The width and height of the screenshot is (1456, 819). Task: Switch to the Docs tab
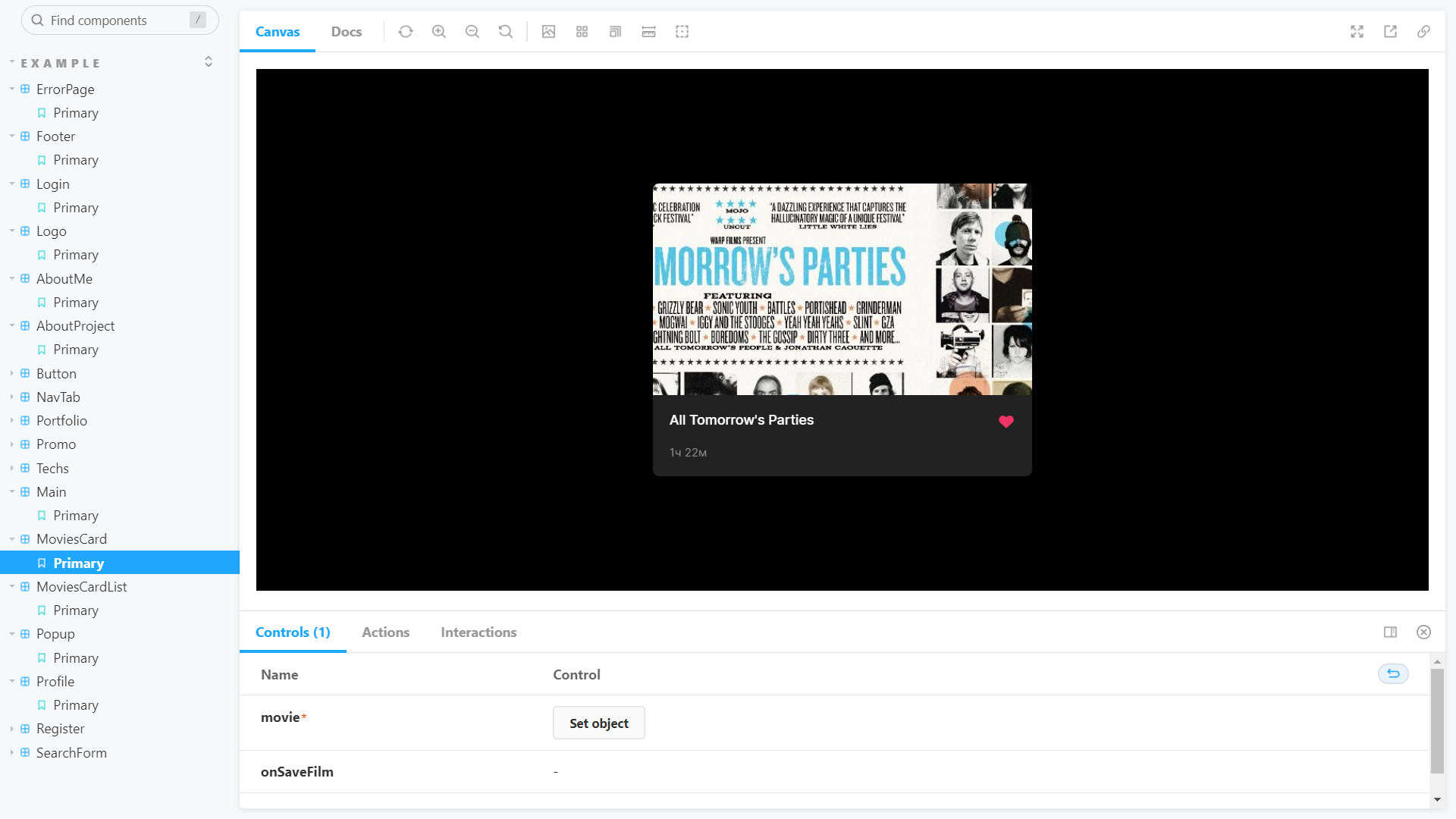coord(347,32)
